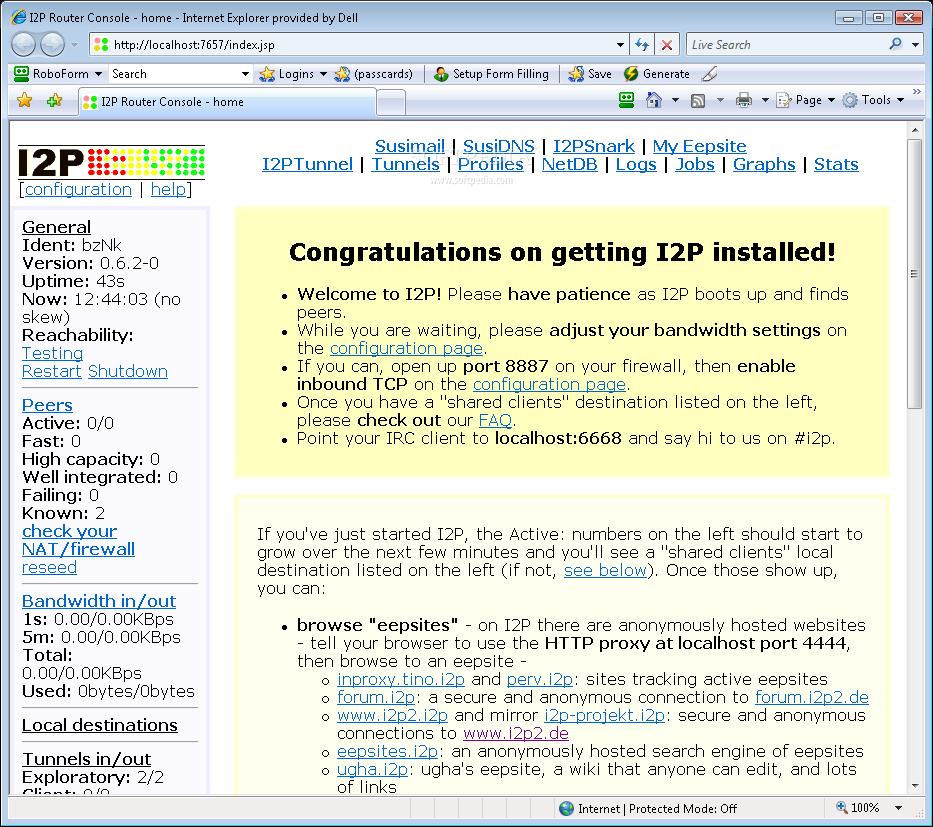Click the RoboForm passcards button
933x827 pixels.
click(x=374, y=74)
